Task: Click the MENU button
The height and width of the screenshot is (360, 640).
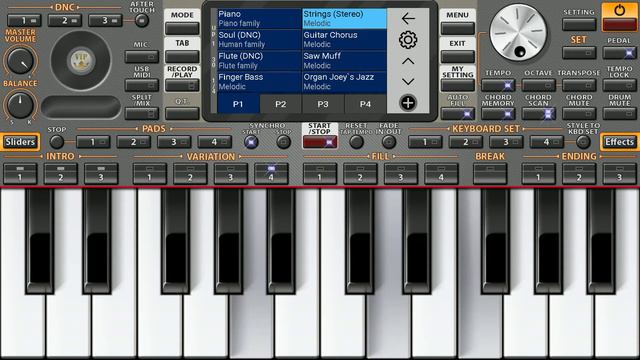Action: (x=458, y=28)
